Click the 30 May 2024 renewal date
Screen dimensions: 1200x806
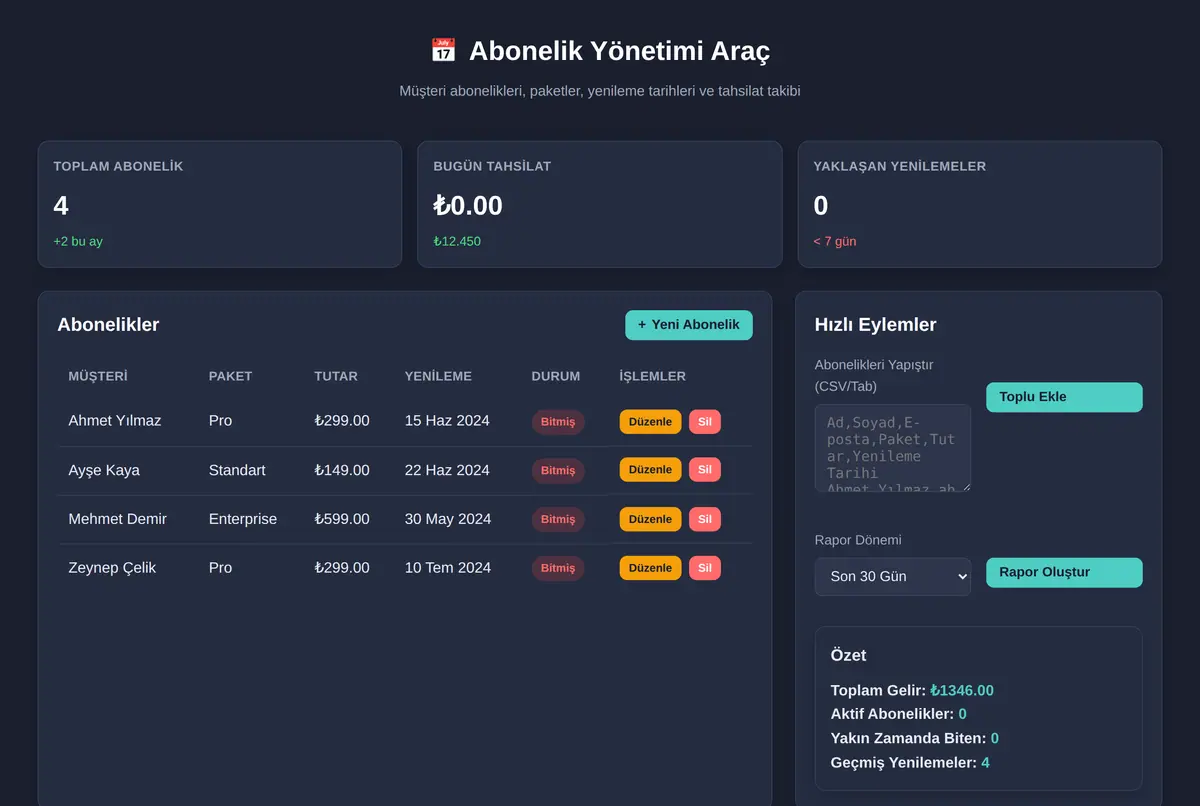click(448, 519)
